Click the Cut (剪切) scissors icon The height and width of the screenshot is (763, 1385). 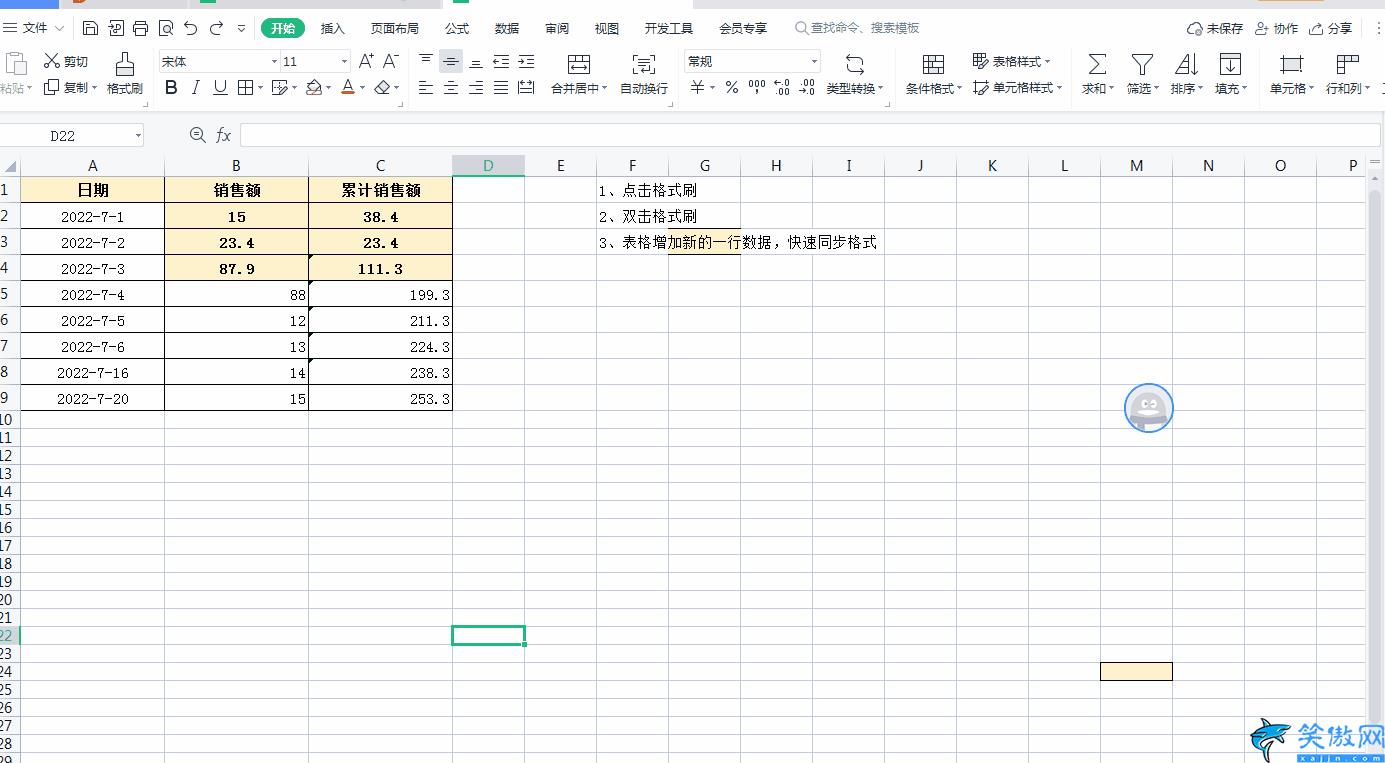tap(52, 62)
